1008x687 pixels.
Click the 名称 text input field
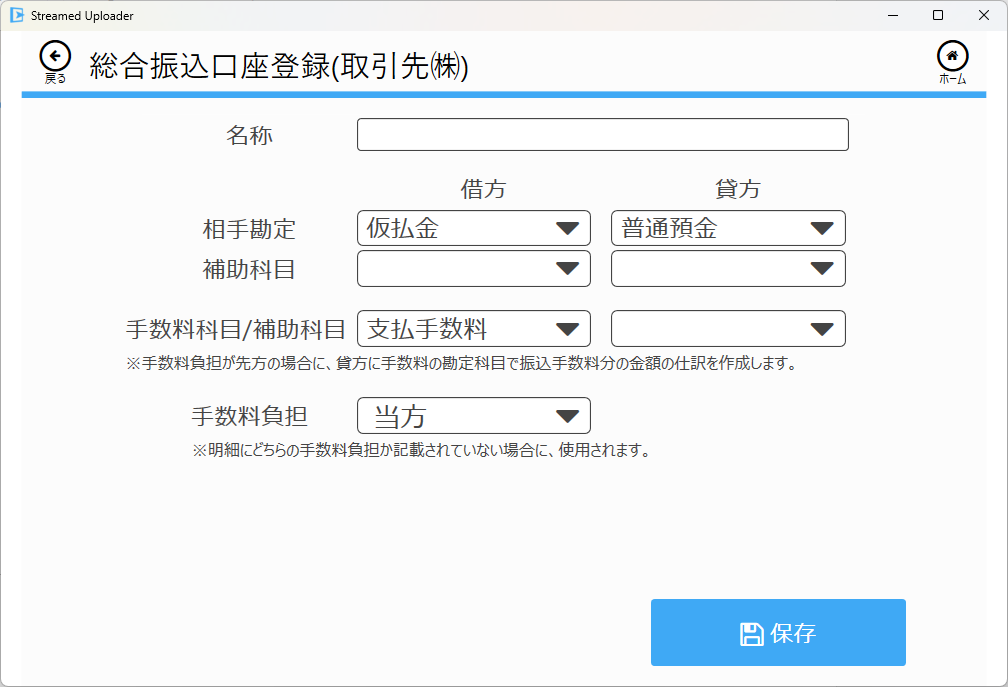pyautogui.click(x=602, y=135)
